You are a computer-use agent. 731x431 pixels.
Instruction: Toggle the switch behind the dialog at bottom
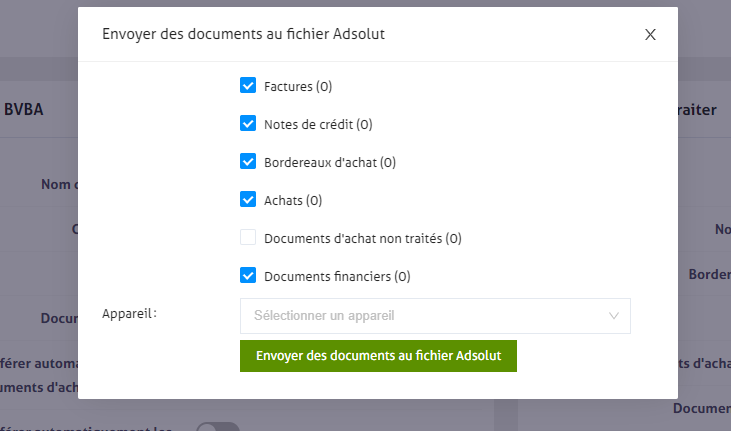click(x=217, y=427)
